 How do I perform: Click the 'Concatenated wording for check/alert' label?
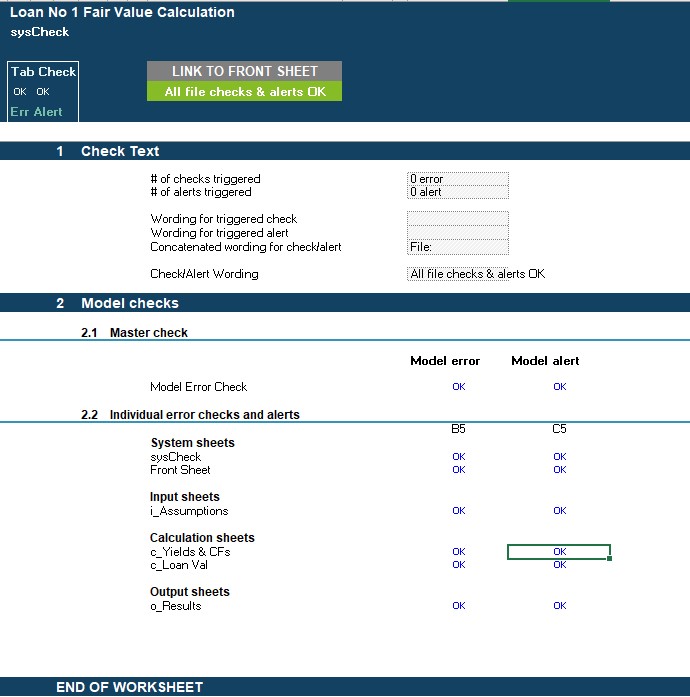[246, 247]
